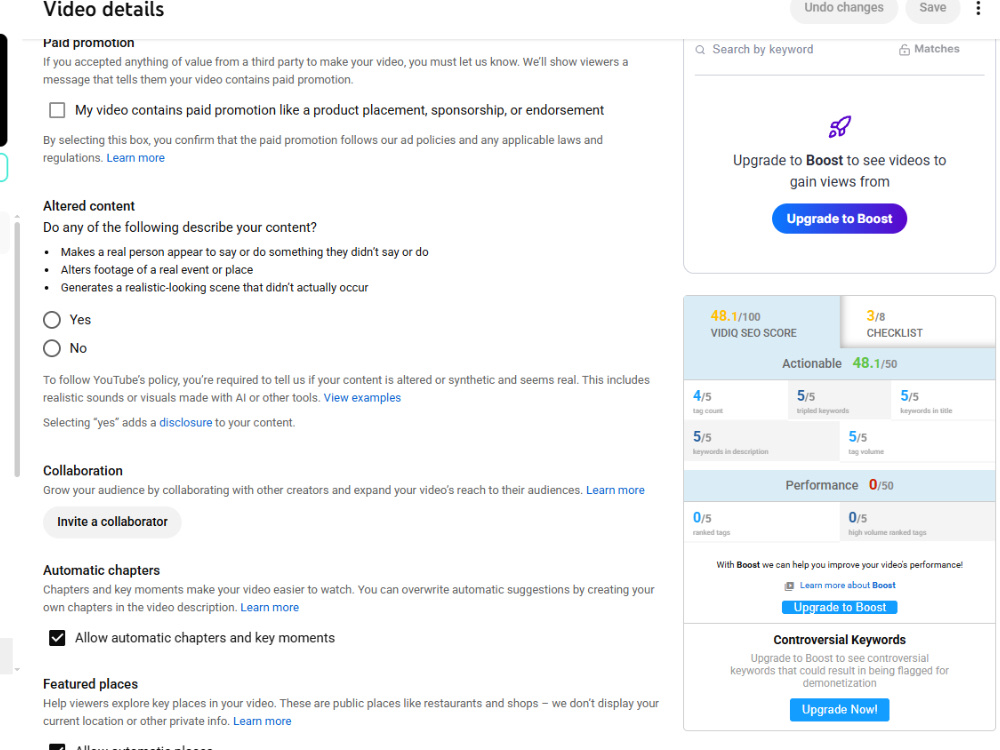1000x750 pixels.
Task: Click the Actionable 48.1/50 header
Action: pos(839,364)
